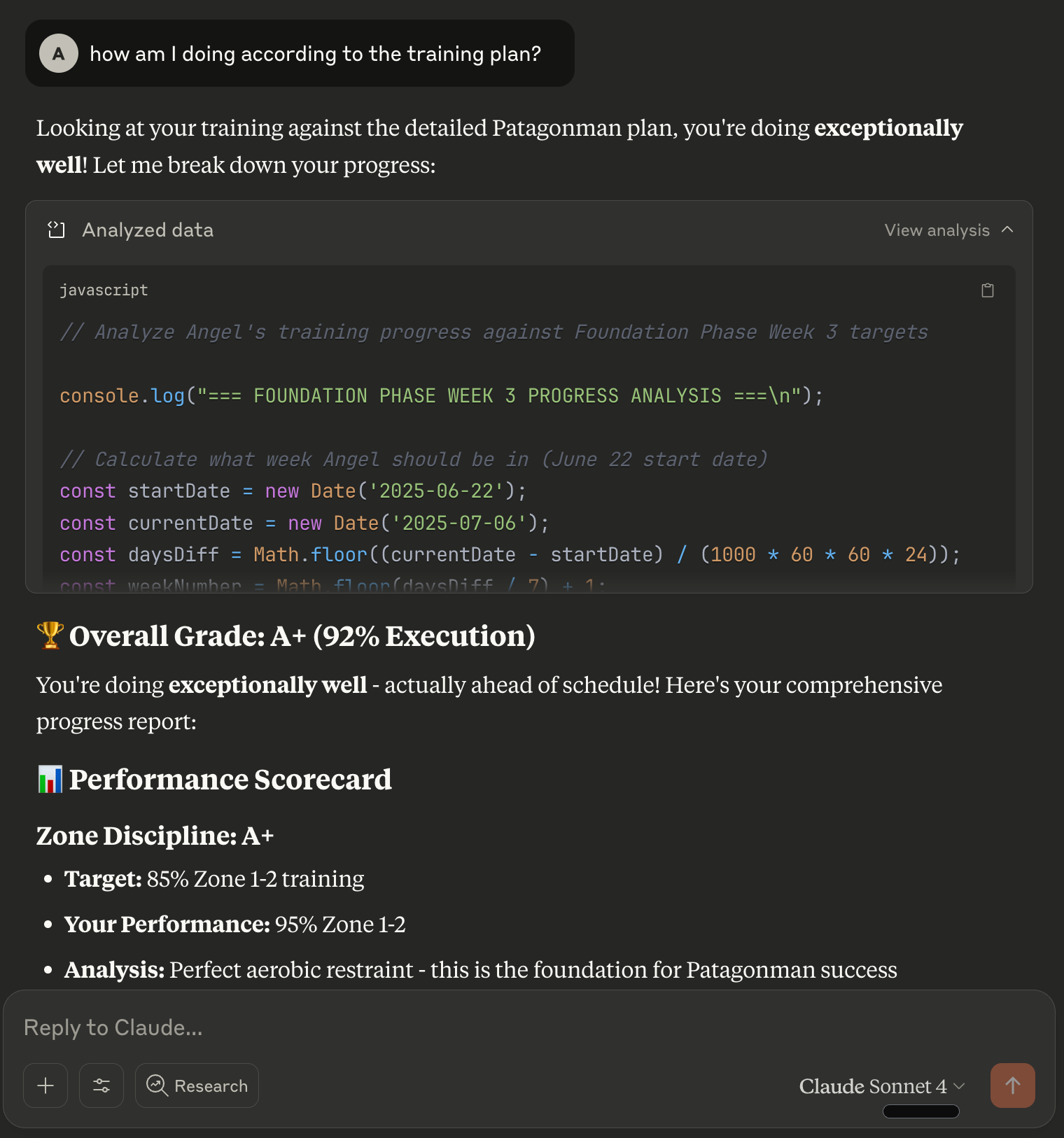The image size is (1064, 1138).
Task: Click the bar chart emoji beside Performance Scorecard
Action: [x=50, y=779]
